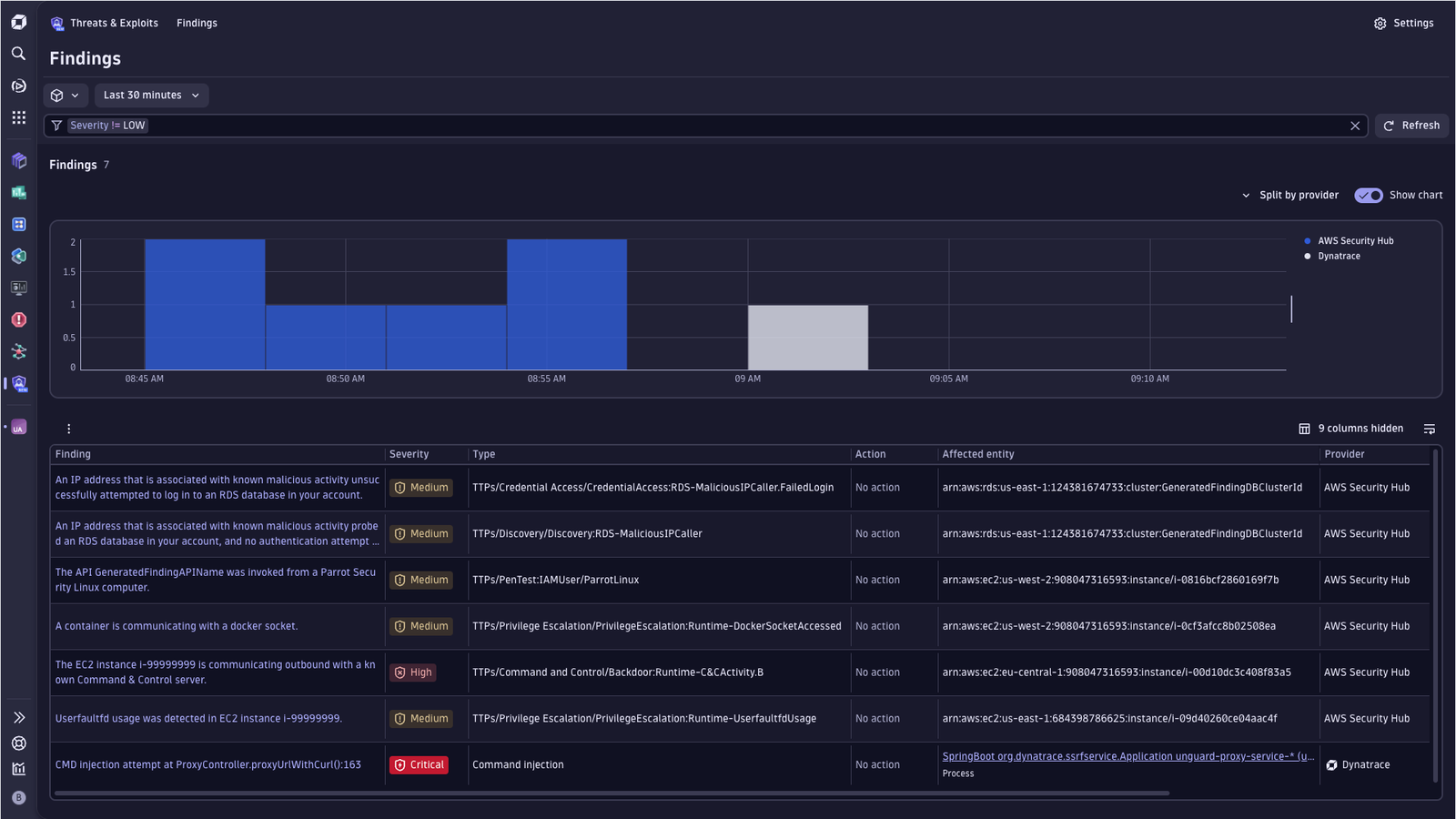Open the segment cube selector dropdown

tap(66, 96)
